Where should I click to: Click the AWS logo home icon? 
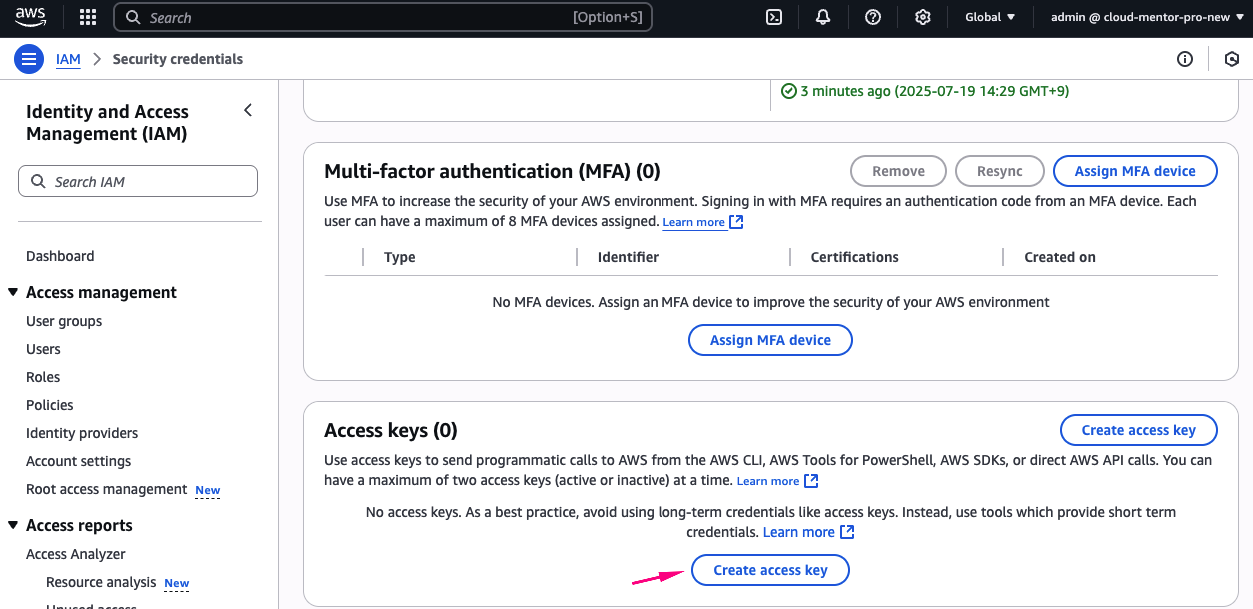pos(31,17)
